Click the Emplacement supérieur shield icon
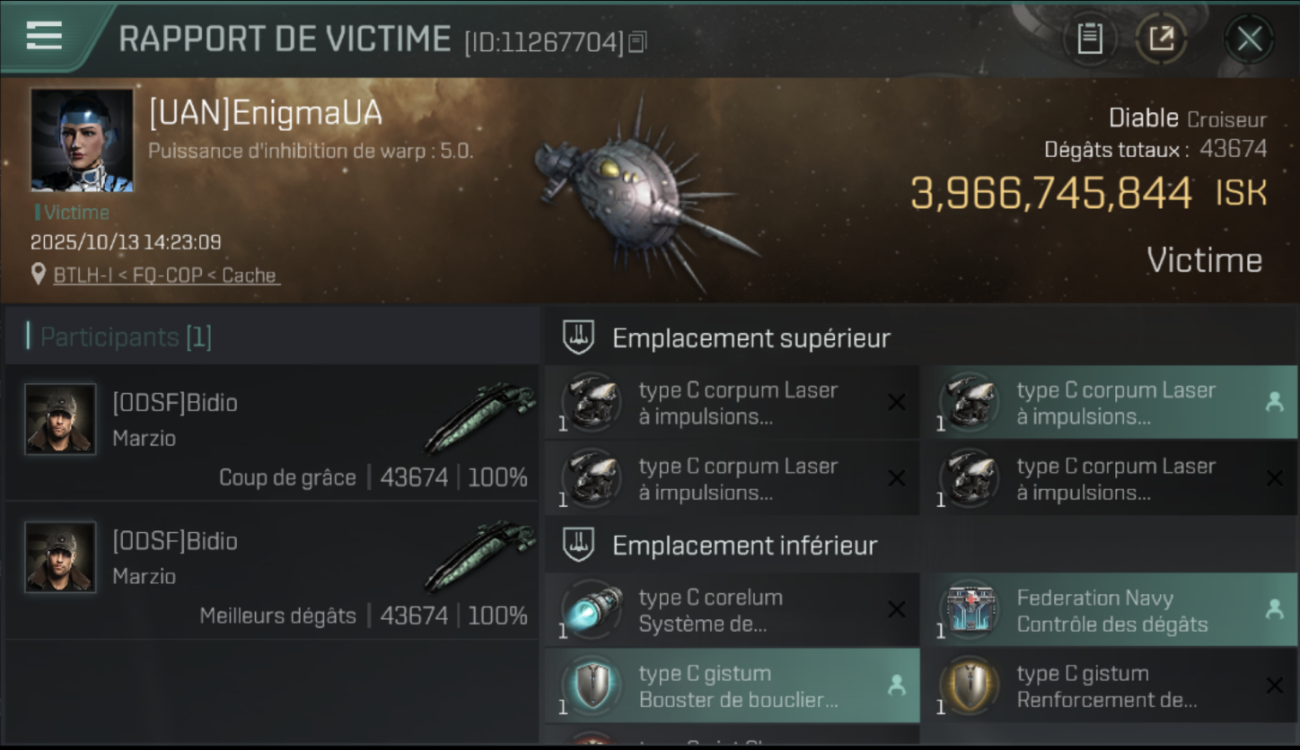The width and height of the screenshot is (1300, 750). click(x=579, y=338)
